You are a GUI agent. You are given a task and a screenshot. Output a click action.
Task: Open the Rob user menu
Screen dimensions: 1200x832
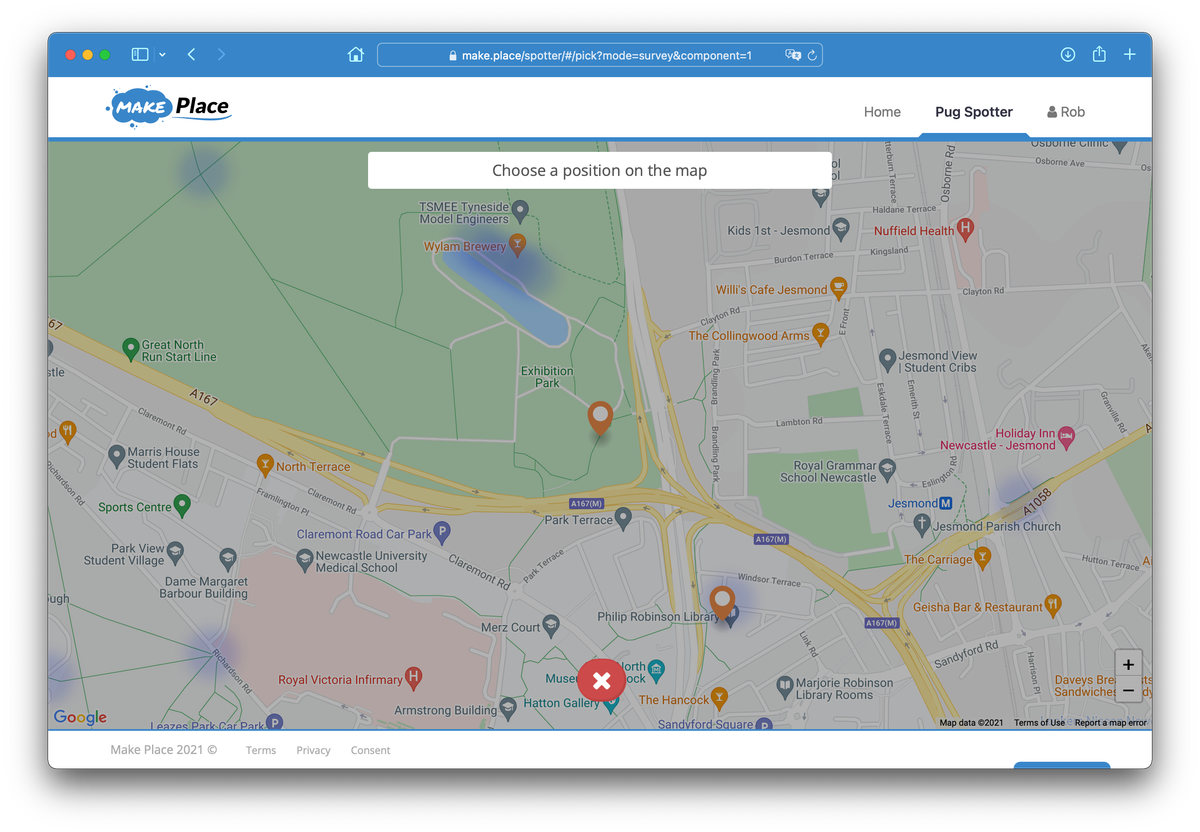click(x=1066, y=112)
